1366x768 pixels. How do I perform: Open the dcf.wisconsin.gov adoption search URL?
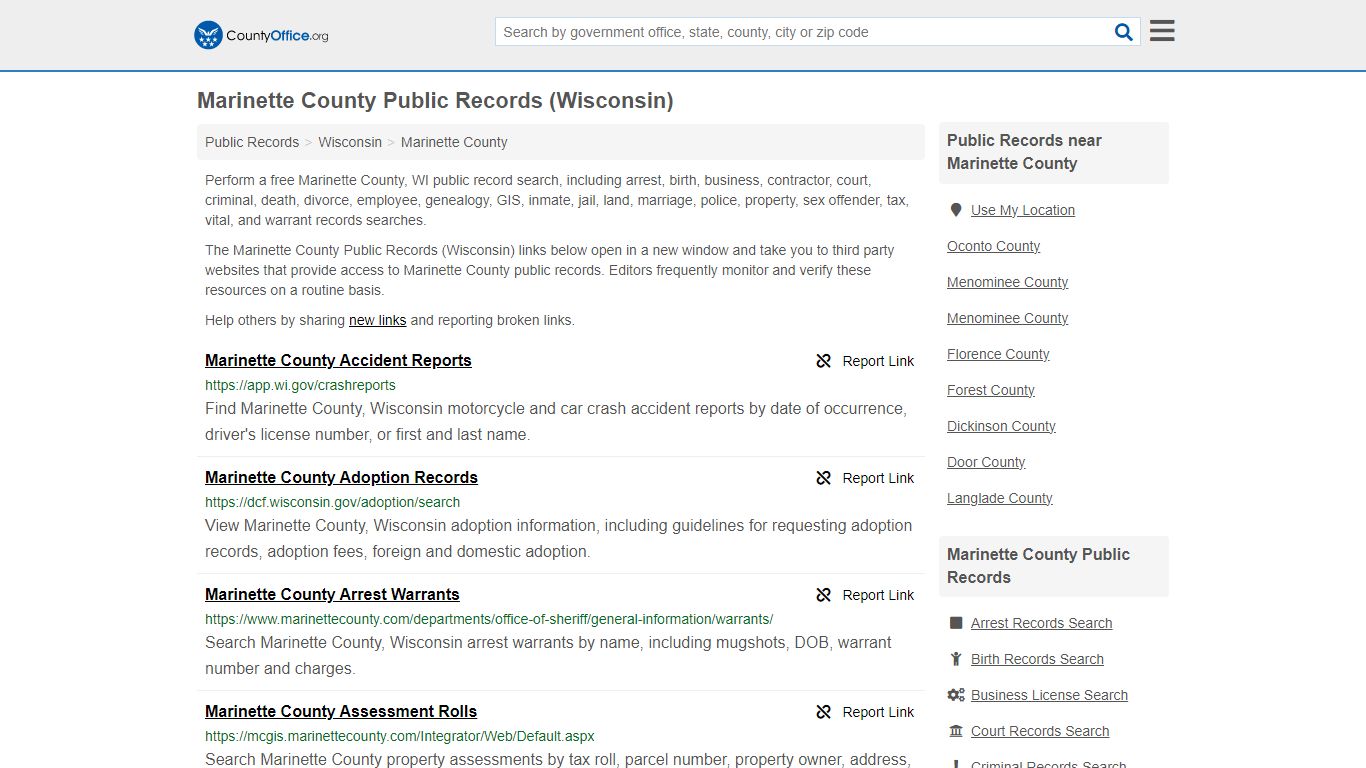[x=332, y=502]
